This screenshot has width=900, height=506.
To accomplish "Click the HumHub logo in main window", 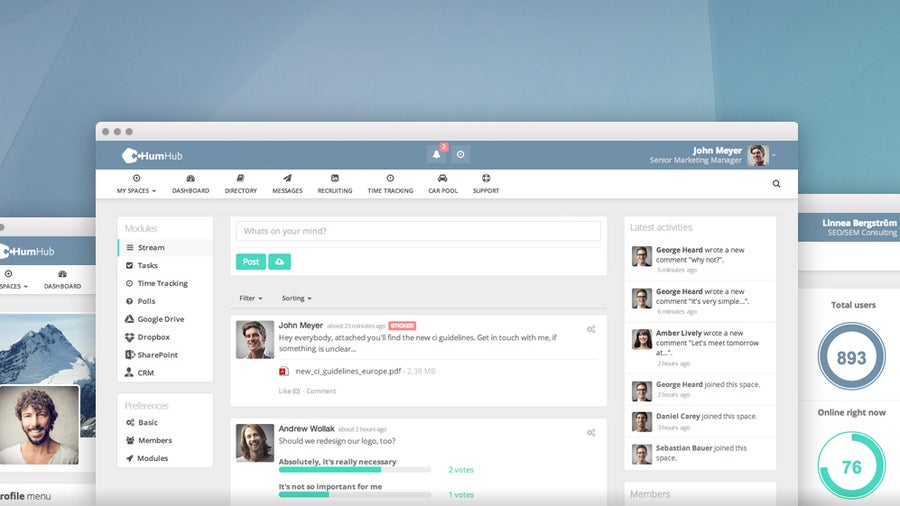I will click(152, 155).
